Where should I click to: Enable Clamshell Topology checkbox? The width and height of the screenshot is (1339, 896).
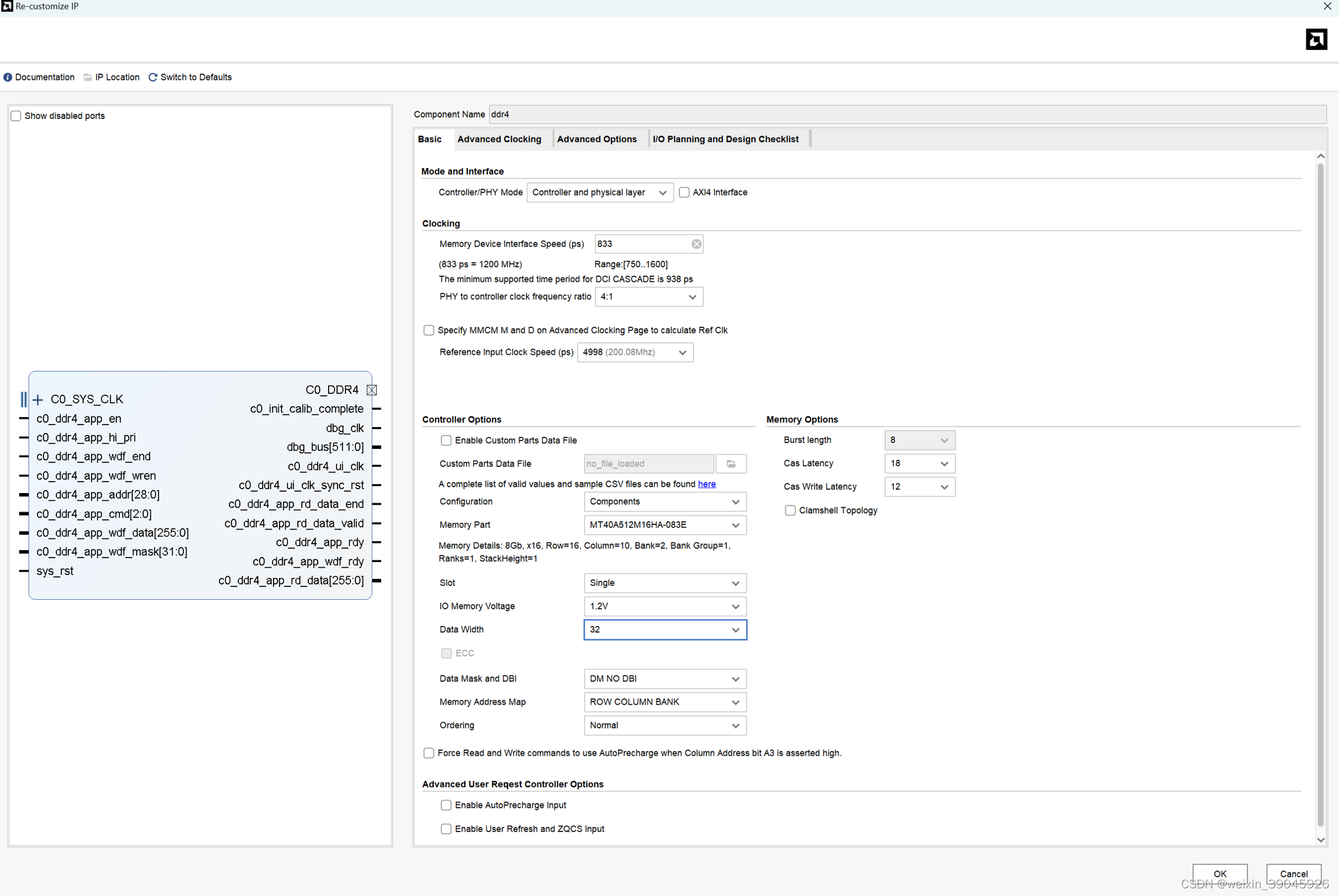click(790, 510)
